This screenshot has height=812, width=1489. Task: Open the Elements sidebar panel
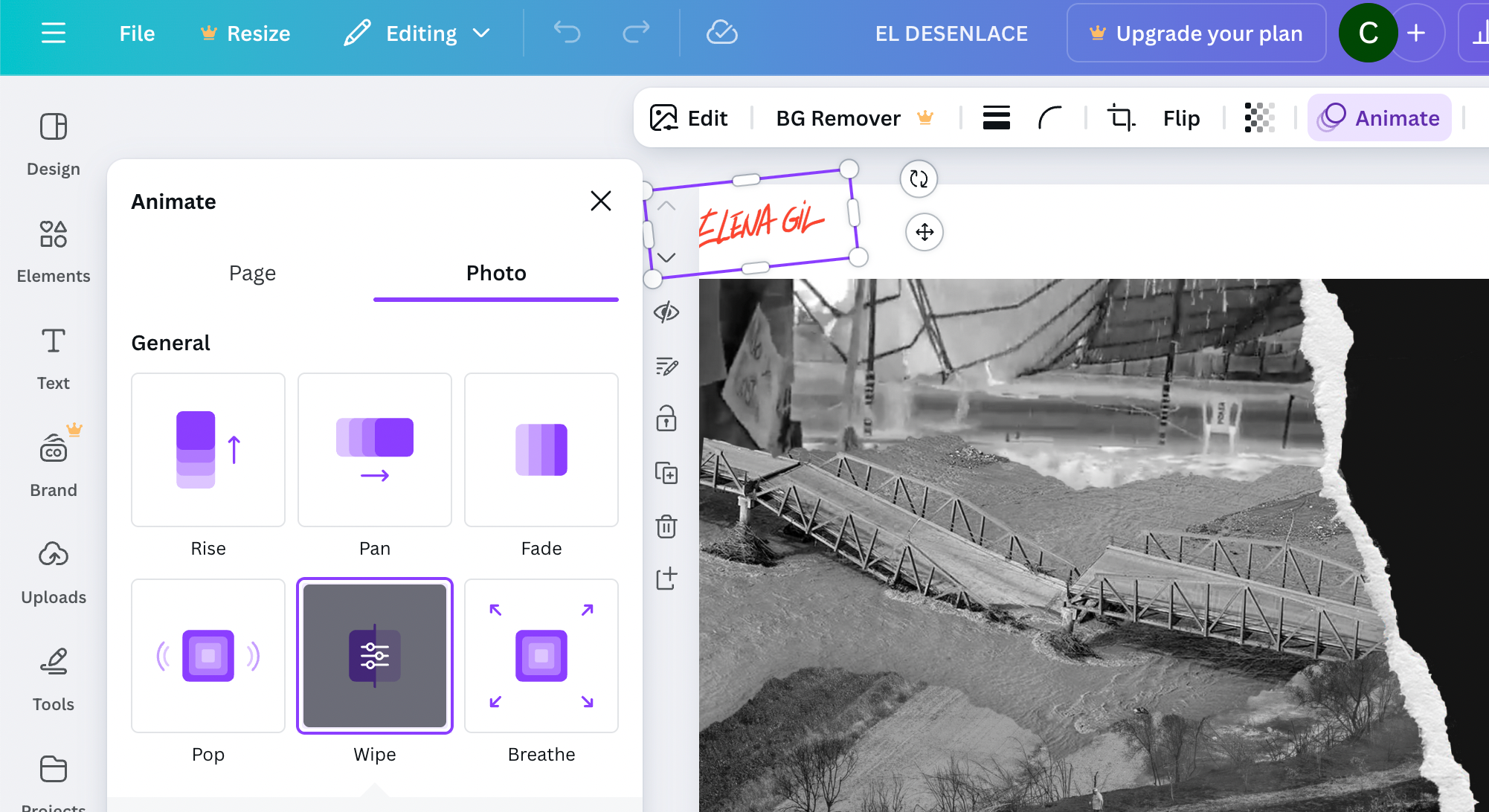click(54, 251)
